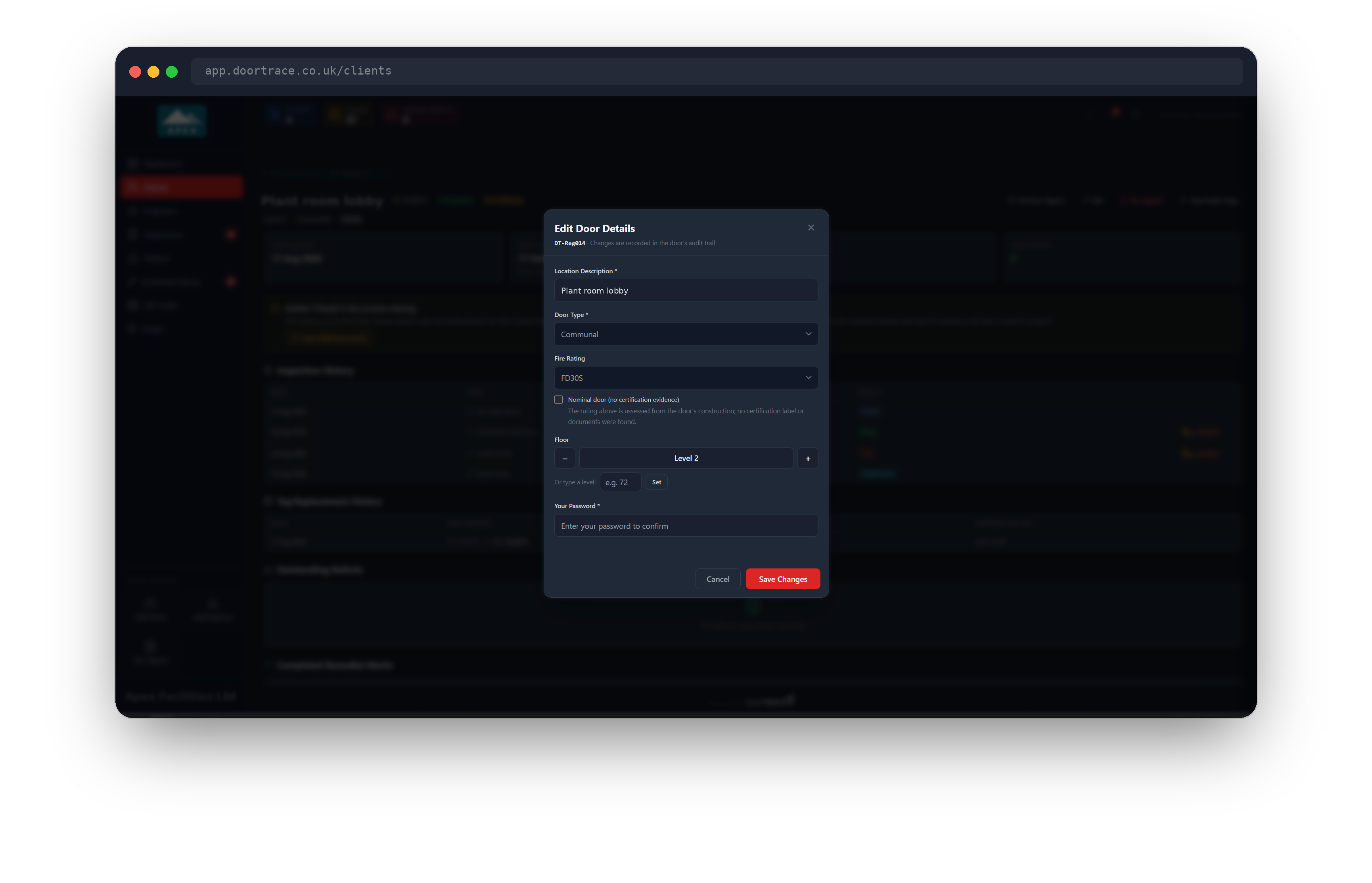Click the Level 2 floor display
1372x883 pixels.
tap(686, 458)
